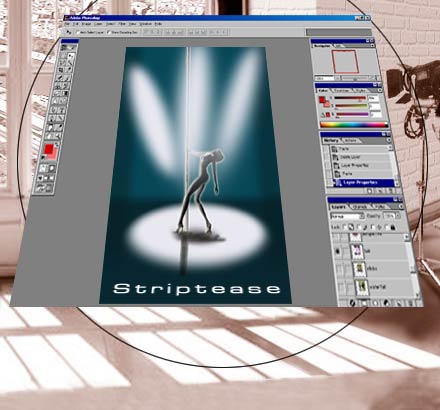Enable the lock transparent pixels checkbox
The image size is (440, 410).
(345, 227)
